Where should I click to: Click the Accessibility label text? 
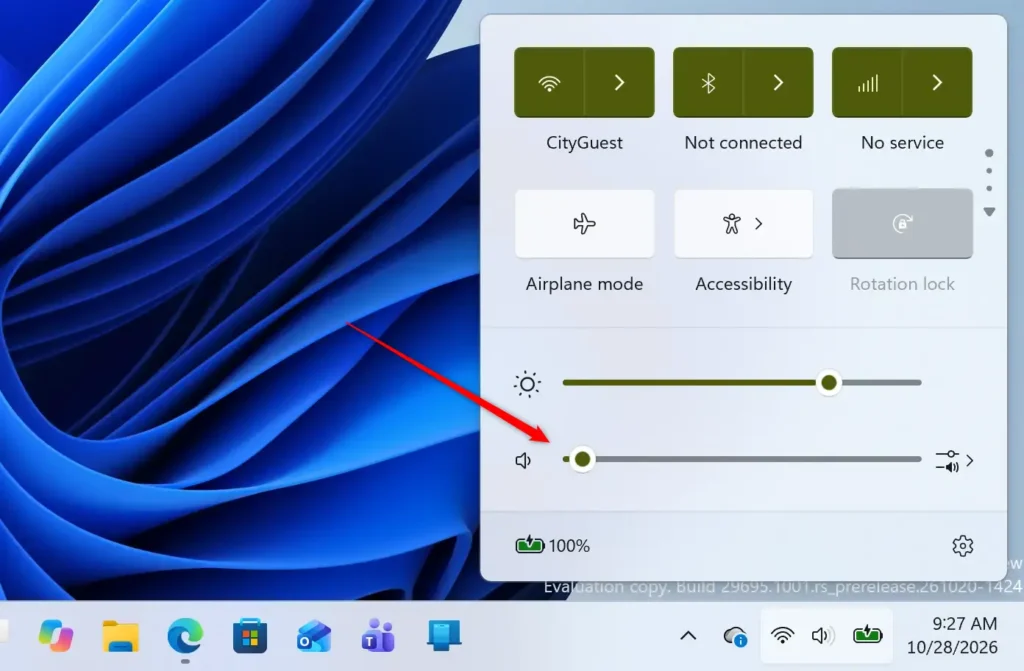point(743,284)
